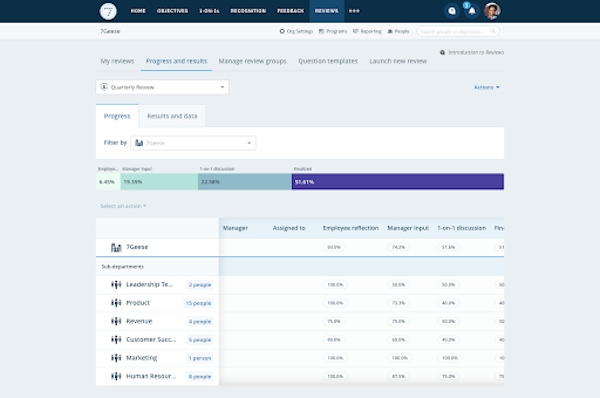Open the Quarterly Review dropdown
Screen dimensions: 600x398
click(x=162, y=87)
